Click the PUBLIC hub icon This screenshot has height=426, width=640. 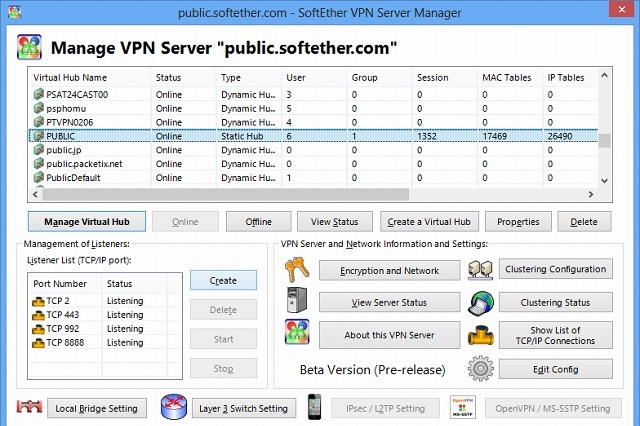[38, 136]
